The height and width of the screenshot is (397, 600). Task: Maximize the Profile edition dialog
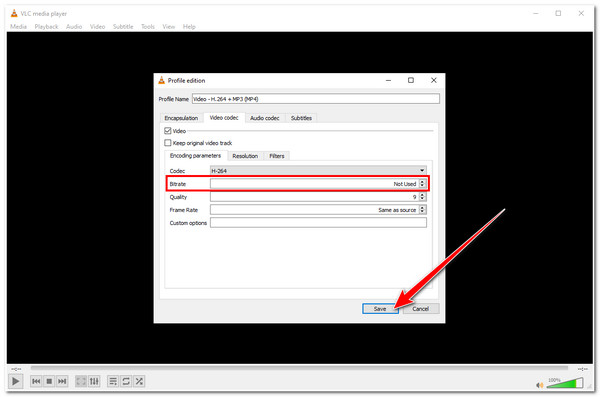(411, 80)
